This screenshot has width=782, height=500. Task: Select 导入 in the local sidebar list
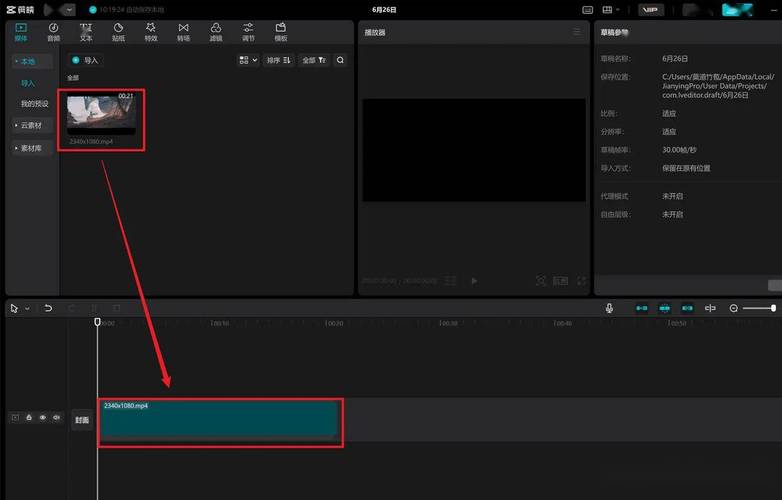28,83
